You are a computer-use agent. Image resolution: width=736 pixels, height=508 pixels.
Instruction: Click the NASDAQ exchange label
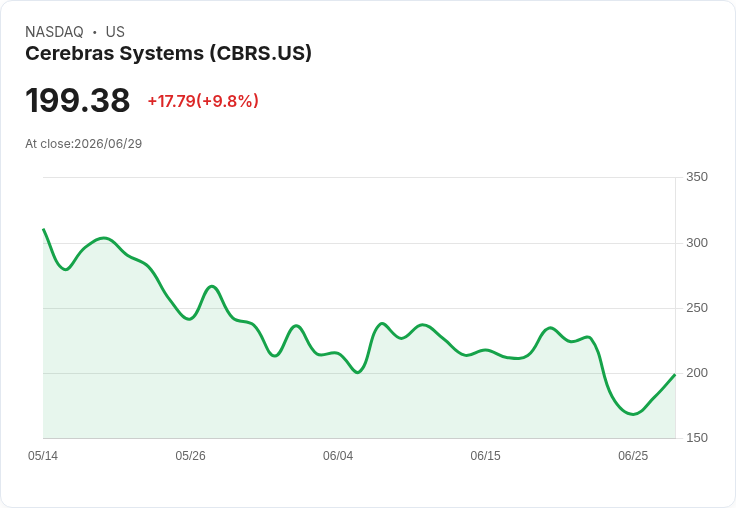tap(54, 32)
